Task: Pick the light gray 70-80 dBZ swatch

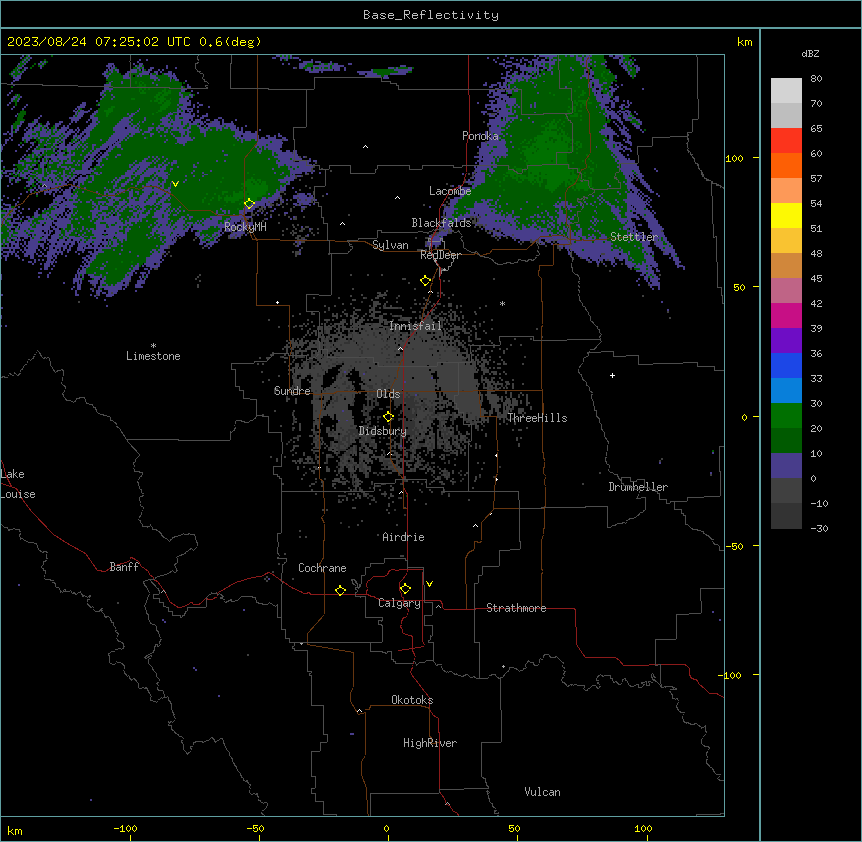Action: point(786,91)
